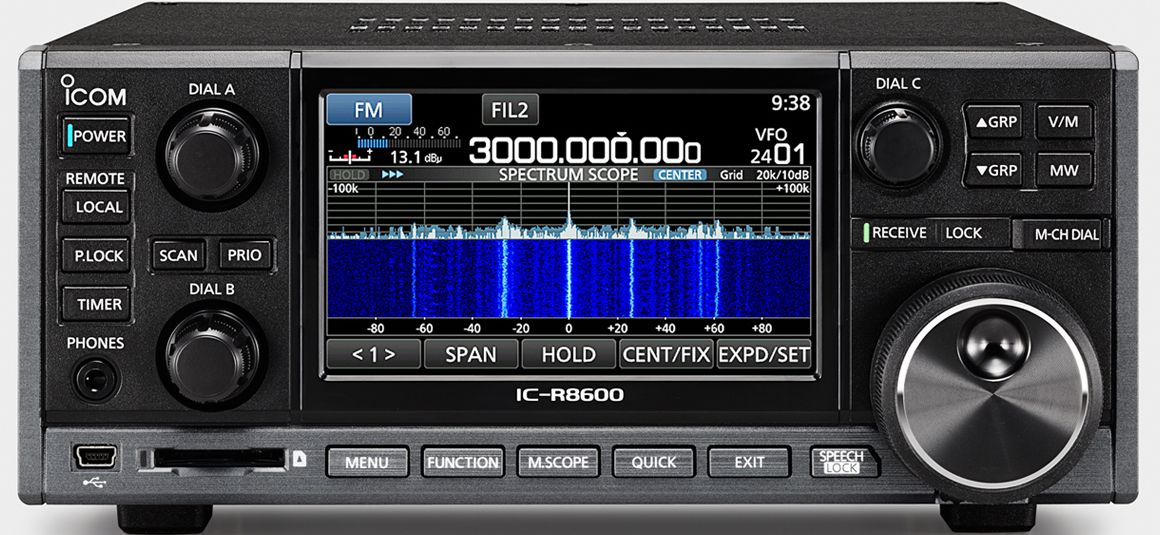Tap the triple-arrow sweep speed indicator

point(392,175)
